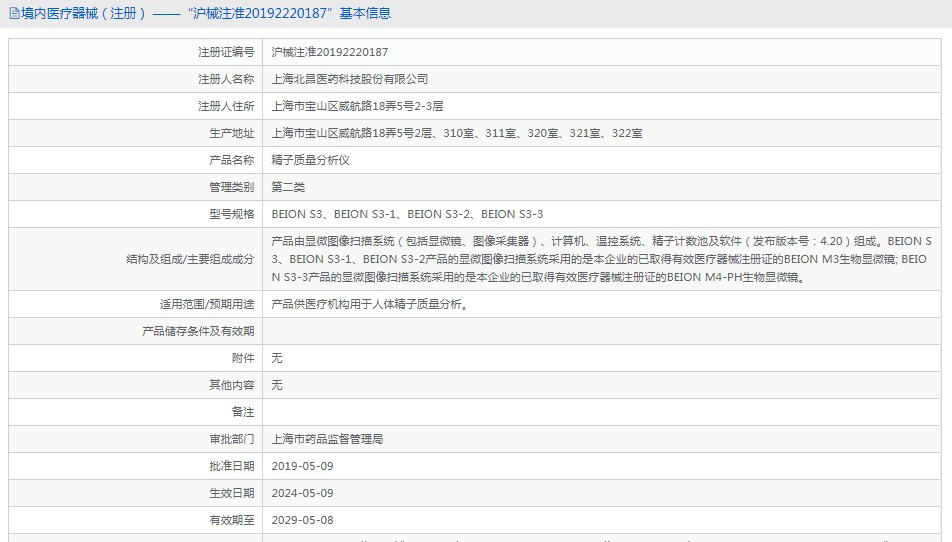
Task: Click the 附件 label
Action: [243, 359]
